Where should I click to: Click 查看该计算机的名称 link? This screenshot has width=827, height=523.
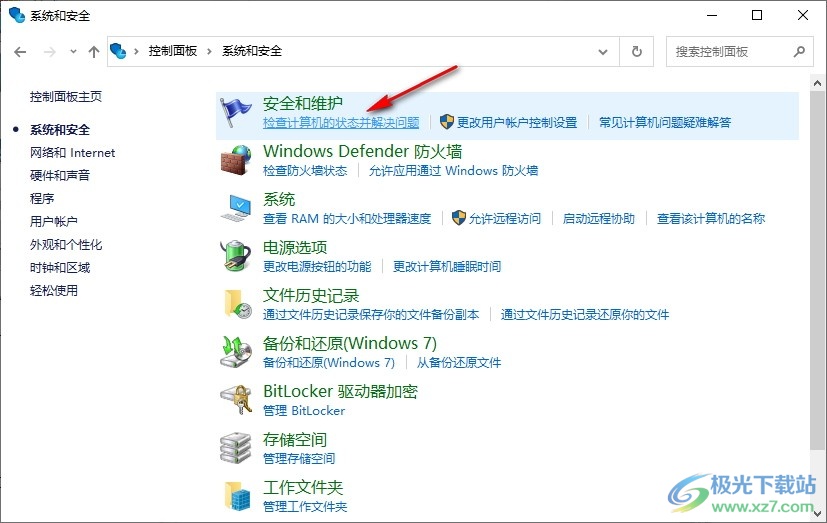point(711,219)
